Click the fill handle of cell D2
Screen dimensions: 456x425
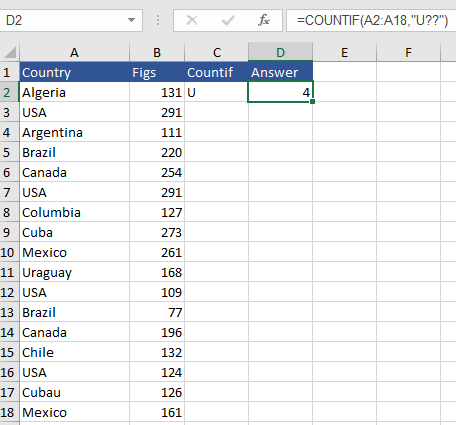(x=312, y=101)
